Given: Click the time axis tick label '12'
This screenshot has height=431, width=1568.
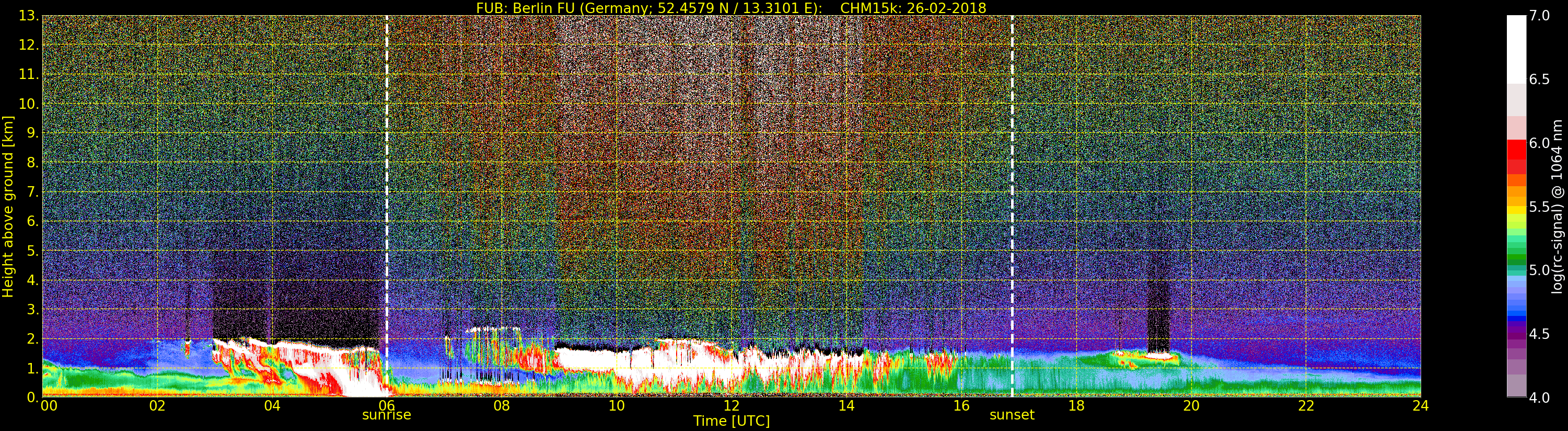Looking at the screenshot, I should [x=731, y=406].
